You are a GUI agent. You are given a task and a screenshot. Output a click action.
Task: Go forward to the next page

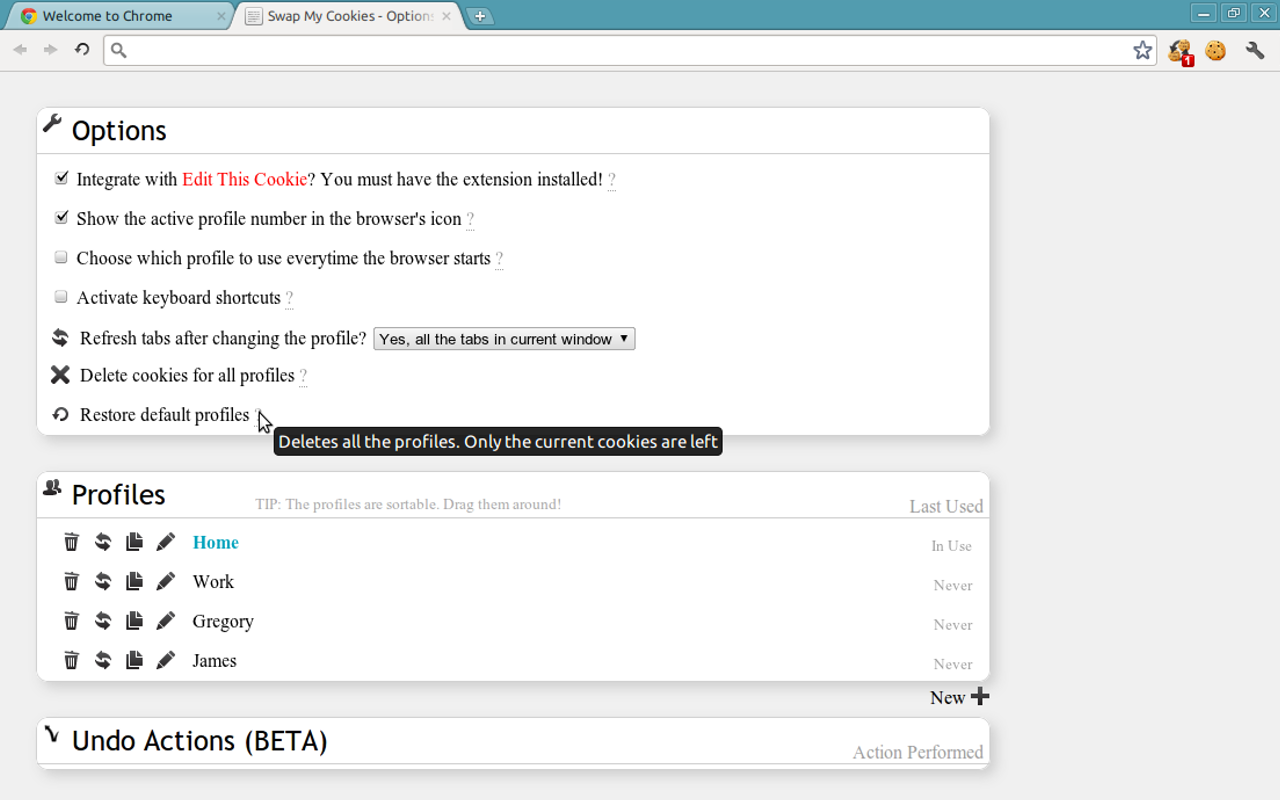[x=50, y=49]
